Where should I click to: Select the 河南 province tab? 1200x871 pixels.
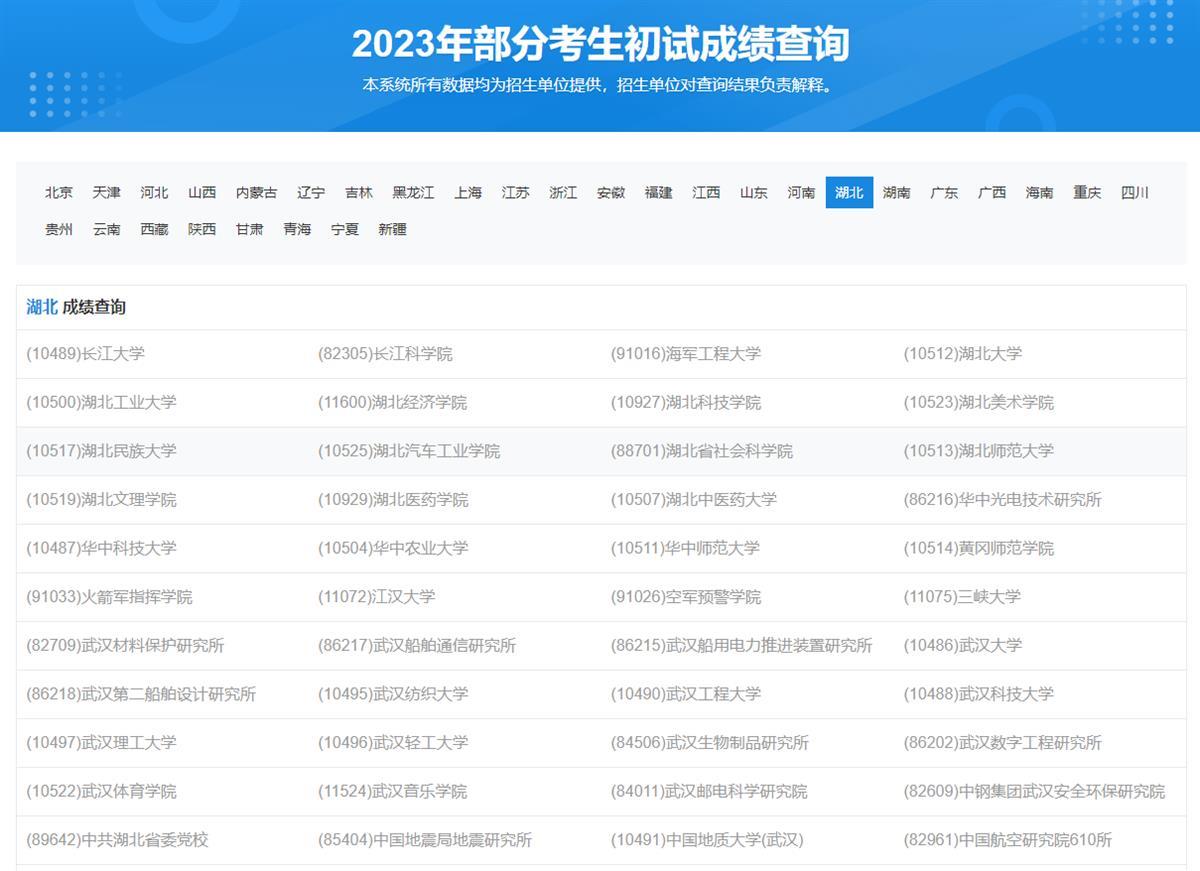(x=802, y=193)
